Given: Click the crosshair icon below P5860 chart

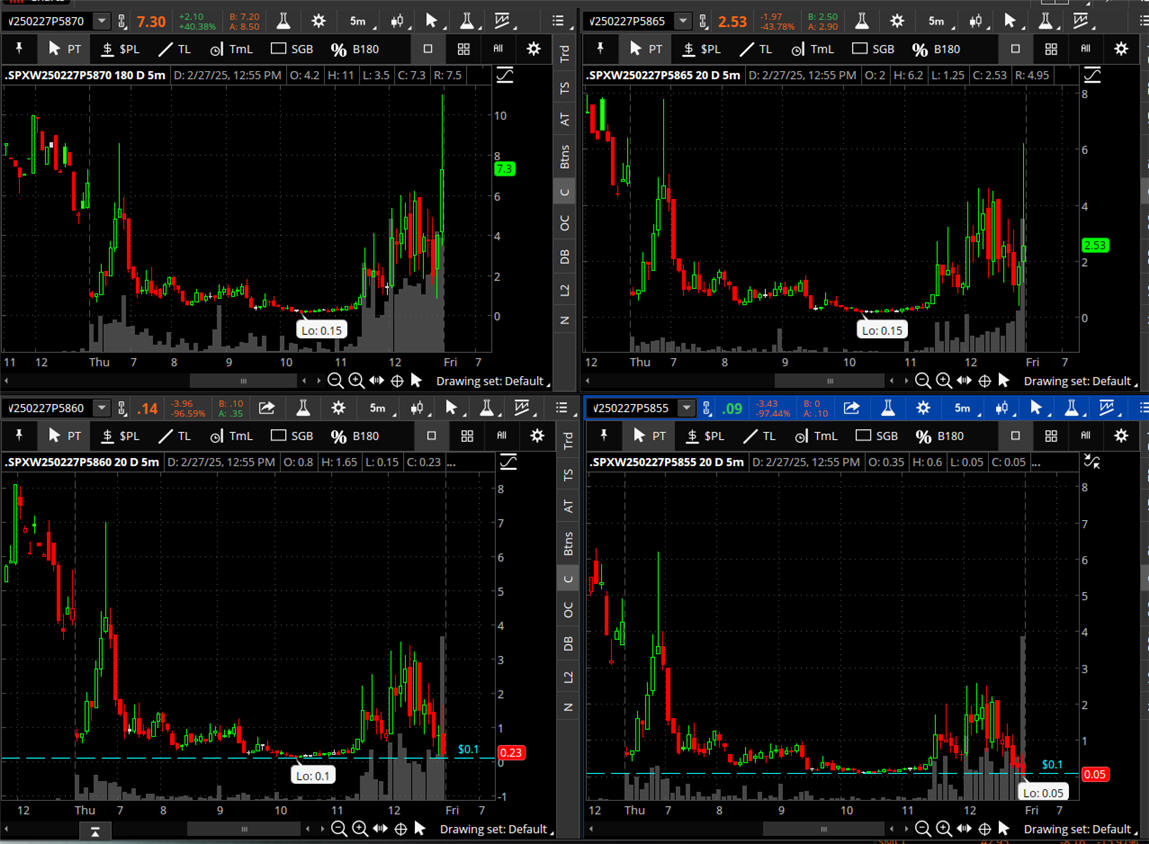Looking at the screenshot, I should pos(400,829).
